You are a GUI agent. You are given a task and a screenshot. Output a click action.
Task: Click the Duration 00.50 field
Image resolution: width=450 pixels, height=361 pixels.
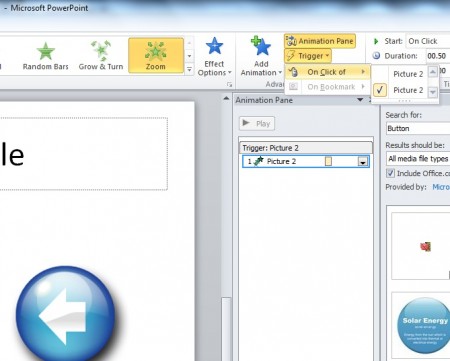coord(438,56)
